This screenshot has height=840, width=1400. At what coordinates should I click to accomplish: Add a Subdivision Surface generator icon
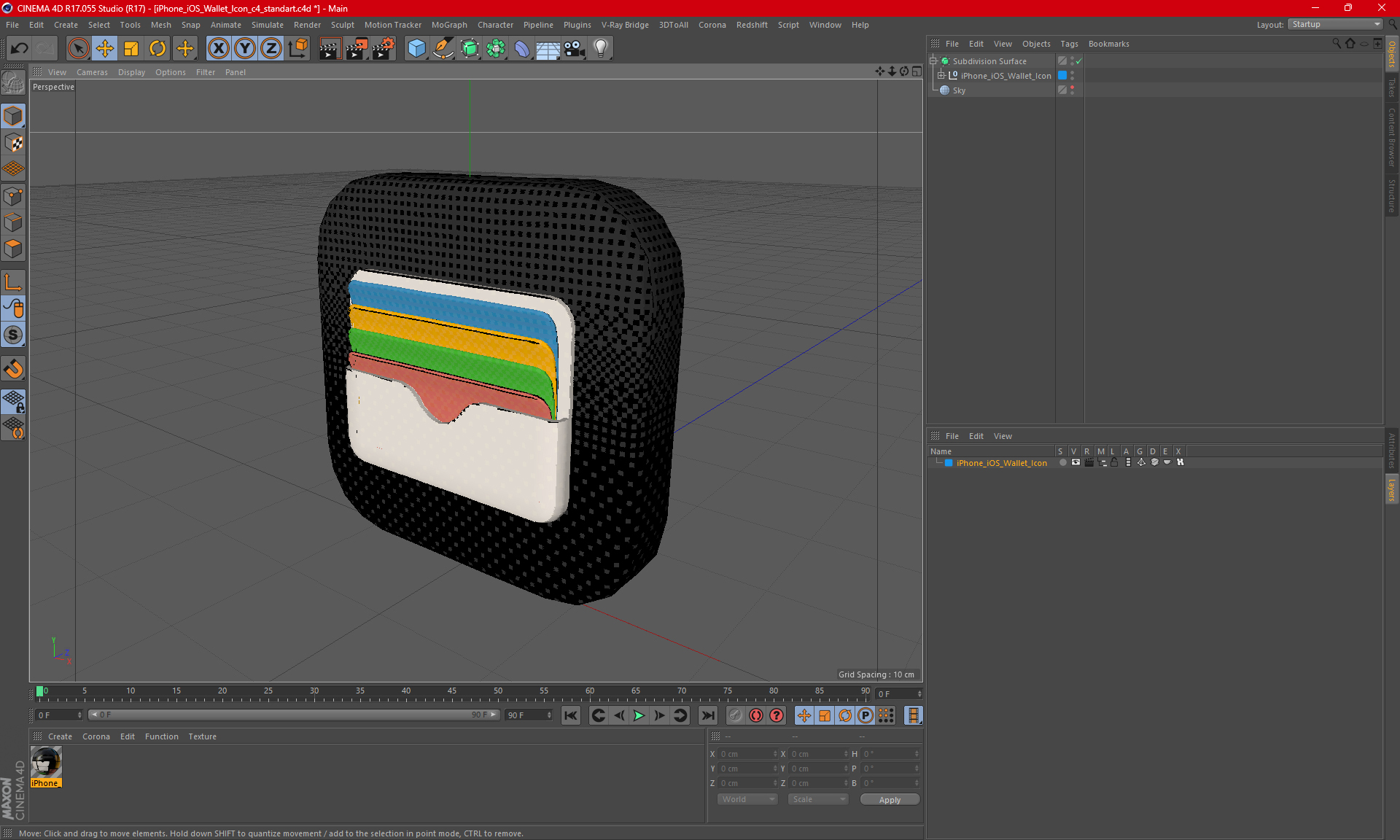pyautogui.click(x=470, y=49)
